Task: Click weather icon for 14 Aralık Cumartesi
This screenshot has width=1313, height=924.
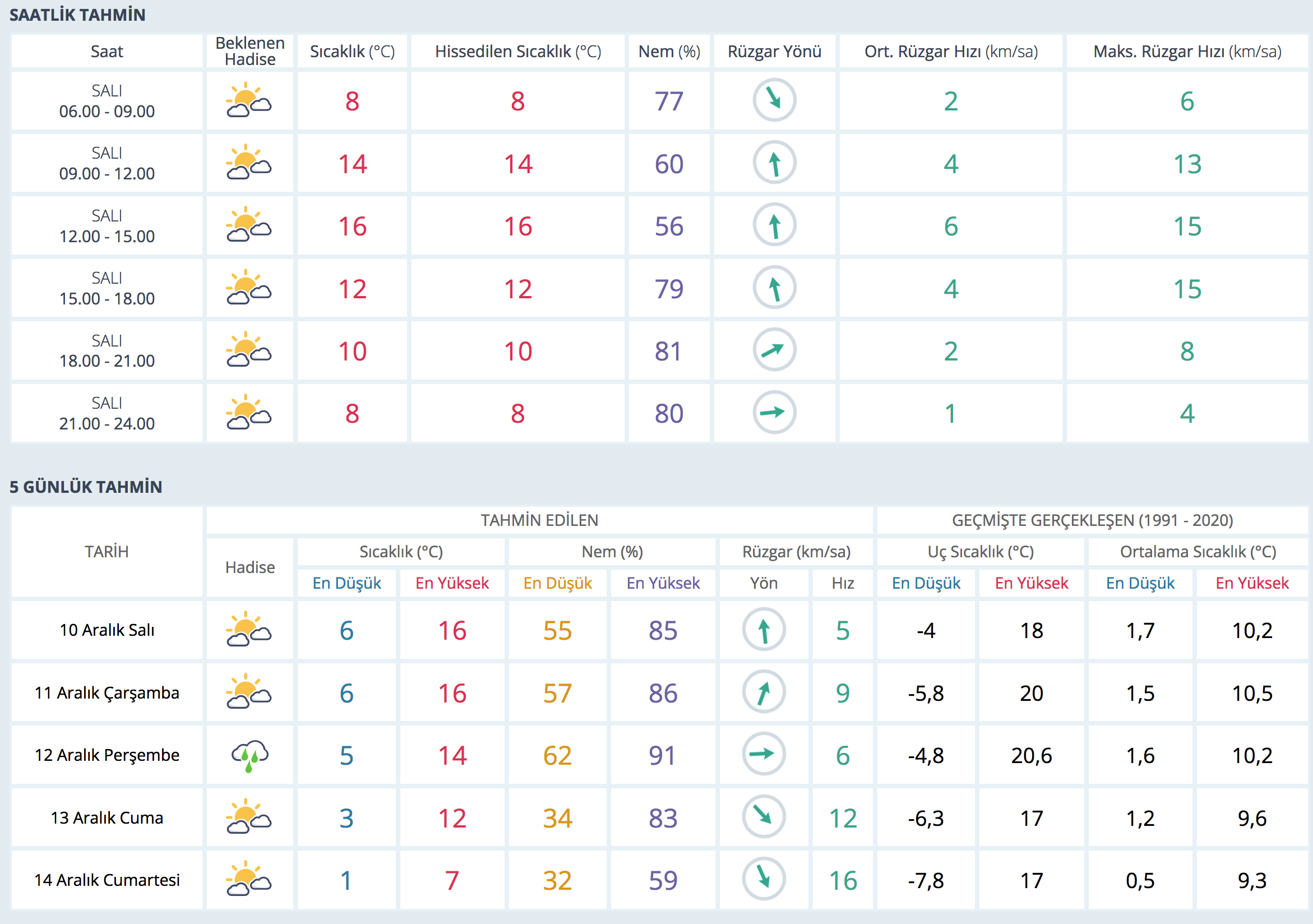Action: click(x=249, y=879)
